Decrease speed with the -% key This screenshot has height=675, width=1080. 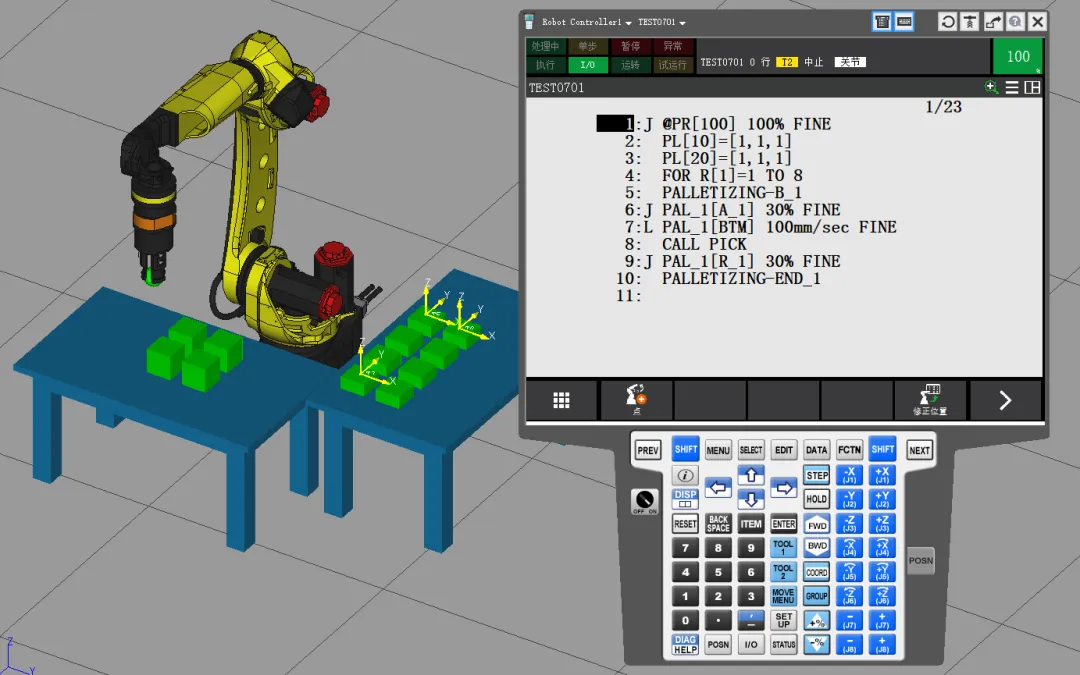click(x=817, y=645)
